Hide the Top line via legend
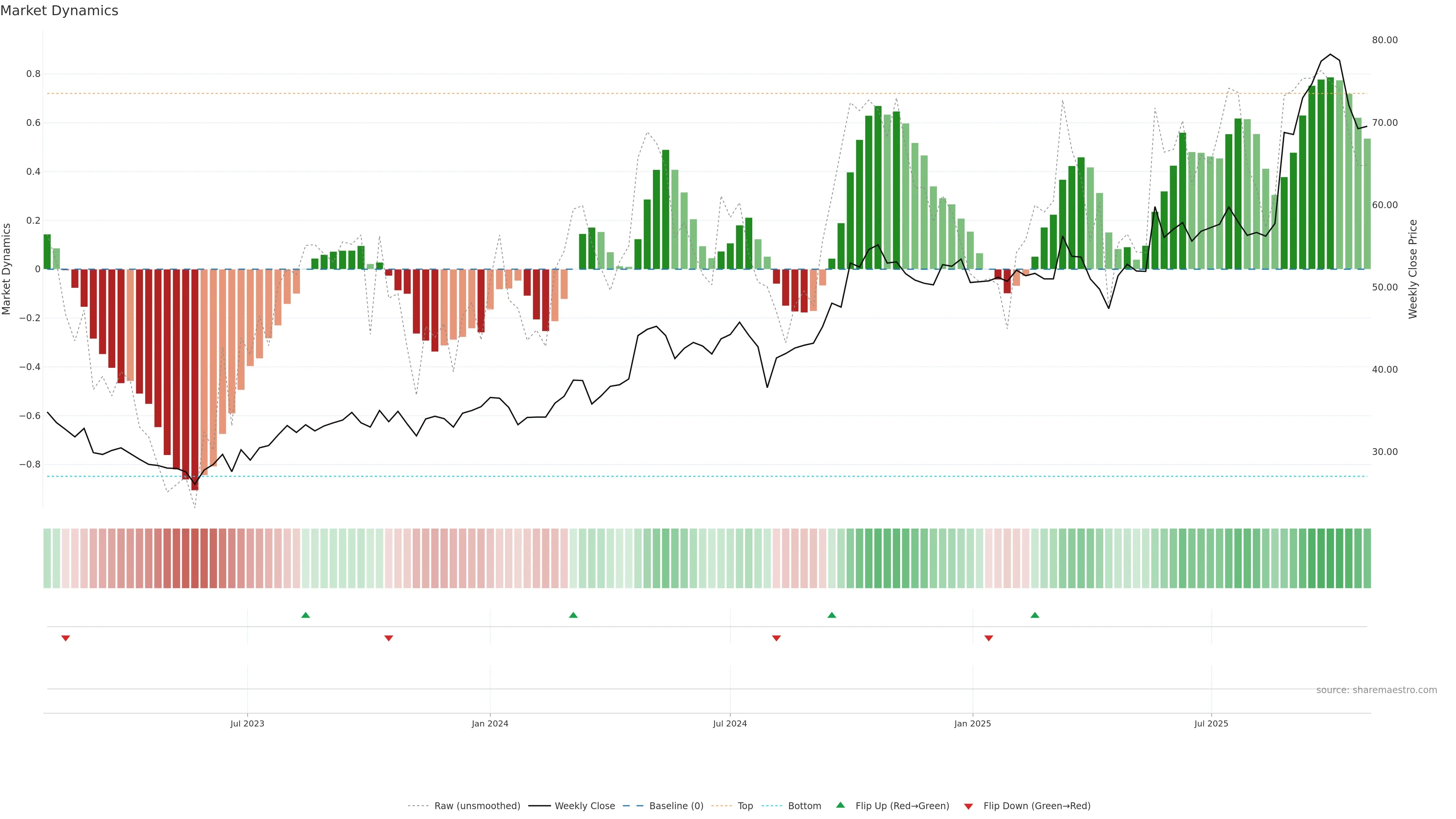Image resolution: width=1456 pixels, height=819 pixels. click(745, 806)
